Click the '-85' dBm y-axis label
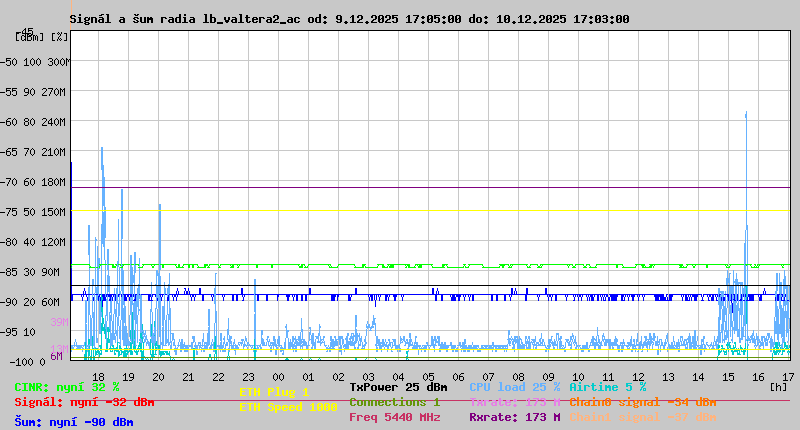800x430 pixels. click(x=9, y=272)
